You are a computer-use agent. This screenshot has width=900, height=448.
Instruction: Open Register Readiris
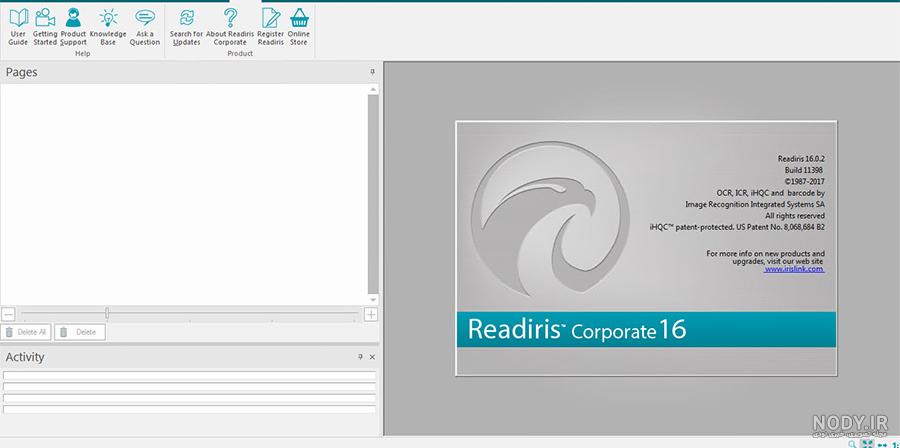coord(270,26)
